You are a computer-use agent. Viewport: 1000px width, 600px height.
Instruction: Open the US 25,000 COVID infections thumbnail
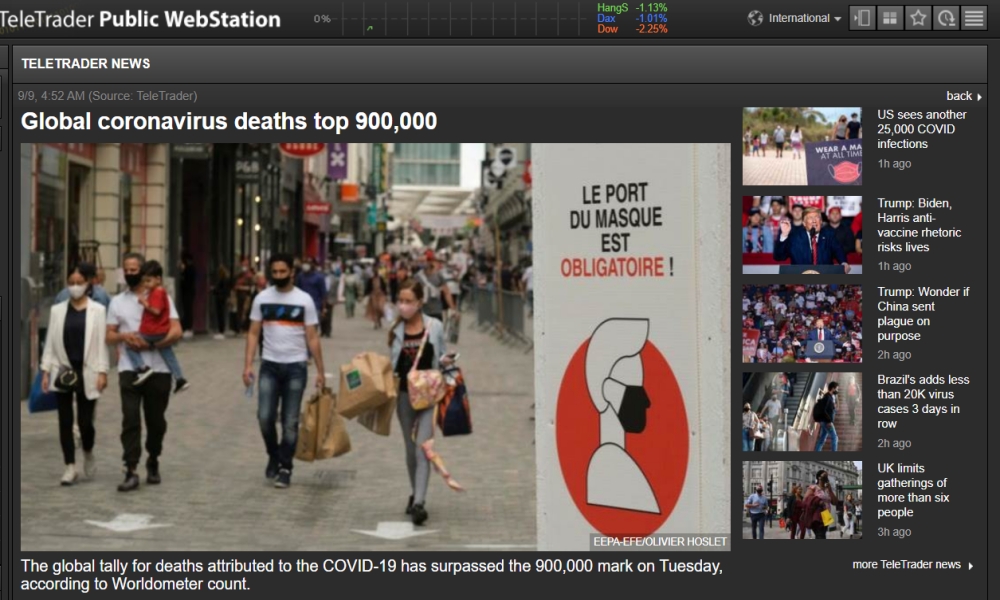pyautogui.click(x=802, y=147)
